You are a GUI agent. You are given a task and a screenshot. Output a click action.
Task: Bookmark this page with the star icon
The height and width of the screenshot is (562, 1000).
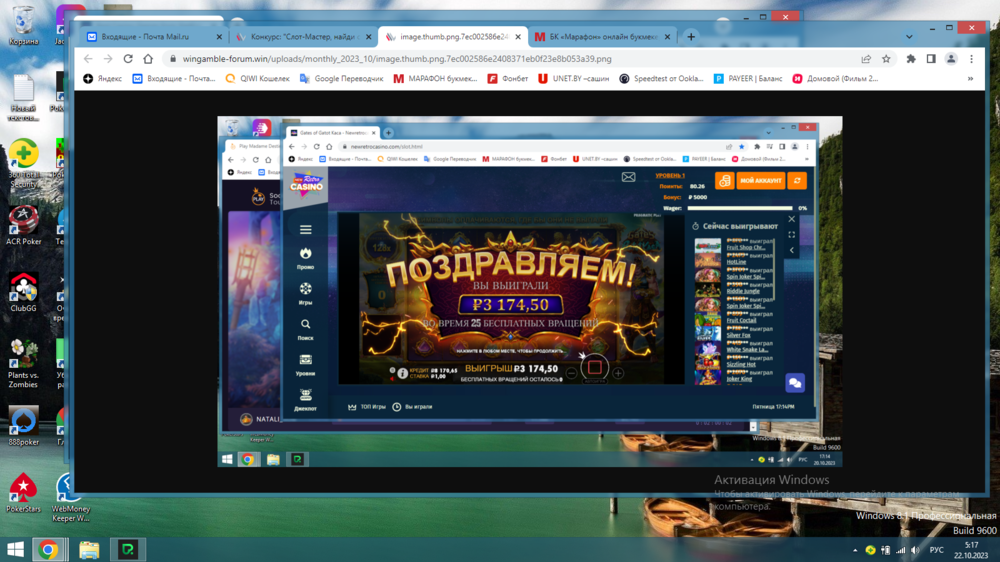(x=886, y=59)
